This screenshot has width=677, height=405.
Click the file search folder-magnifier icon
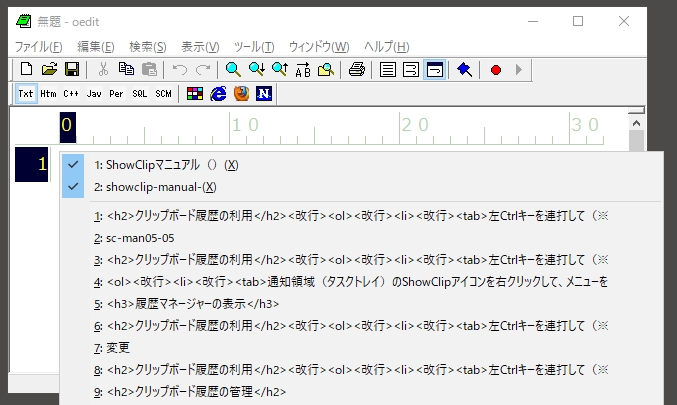tap(326, 69)
